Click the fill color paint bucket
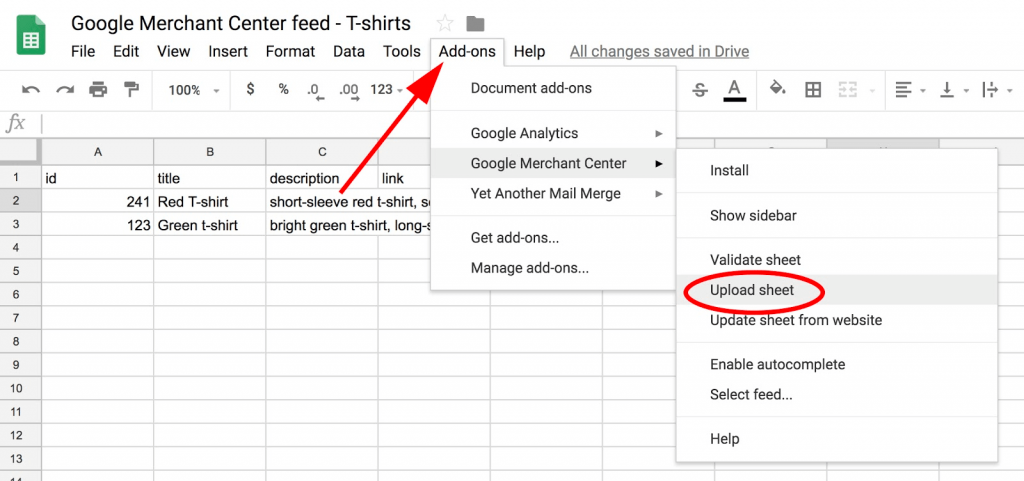 (777, 90)
